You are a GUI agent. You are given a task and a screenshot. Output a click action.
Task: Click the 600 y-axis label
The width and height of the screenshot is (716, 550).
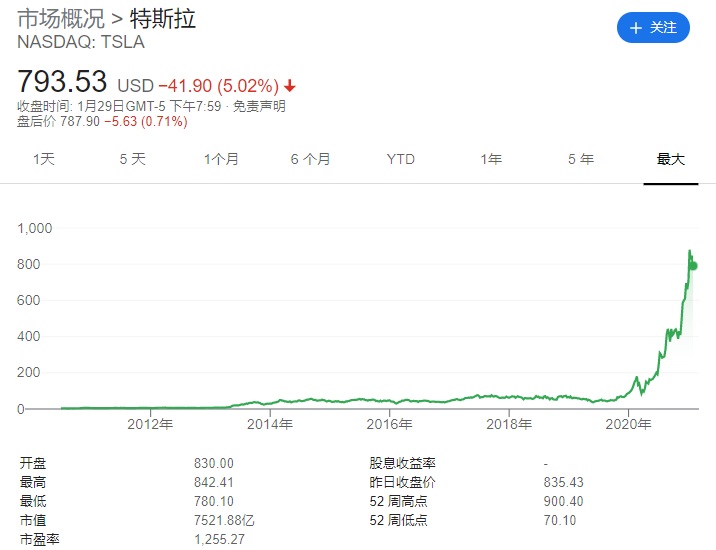[x=29, y=300]
